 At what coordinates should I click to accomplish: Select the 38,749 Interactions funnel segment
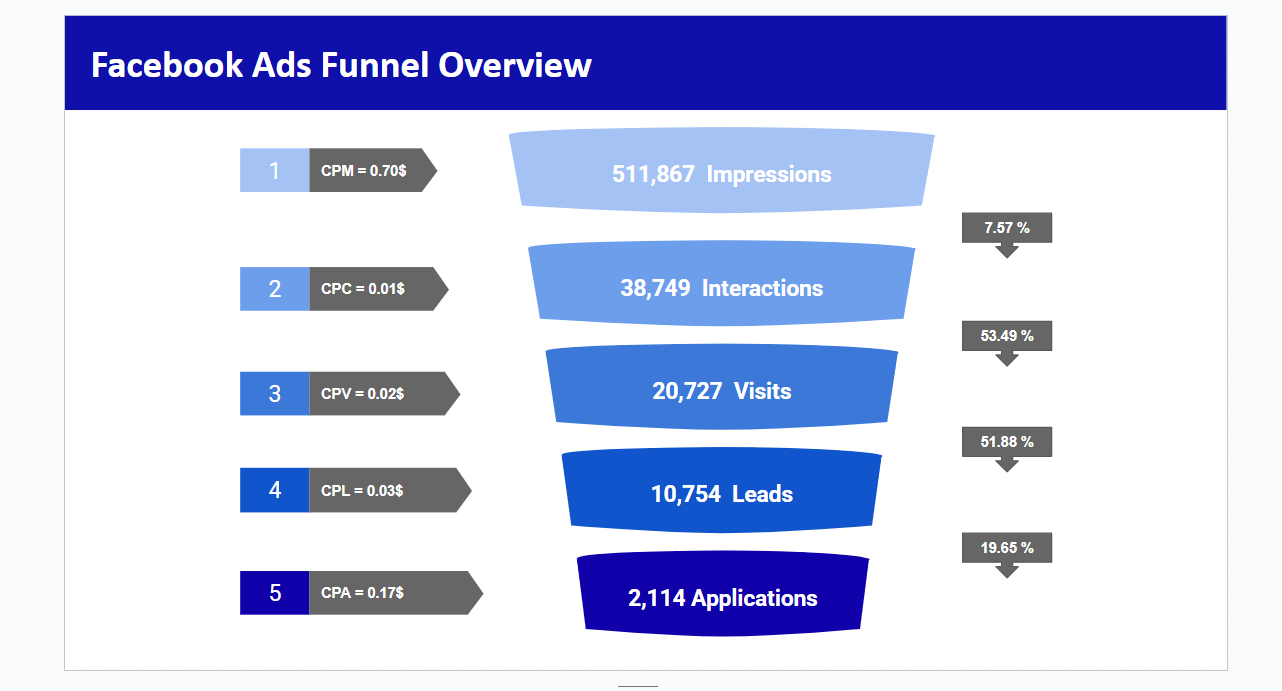coord(722,285)
